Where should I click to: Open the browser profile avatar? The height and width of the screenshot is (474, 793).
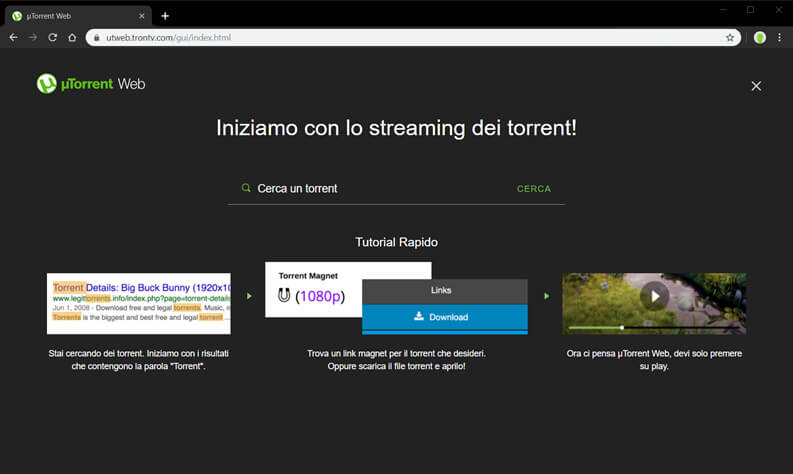point(760,37)
